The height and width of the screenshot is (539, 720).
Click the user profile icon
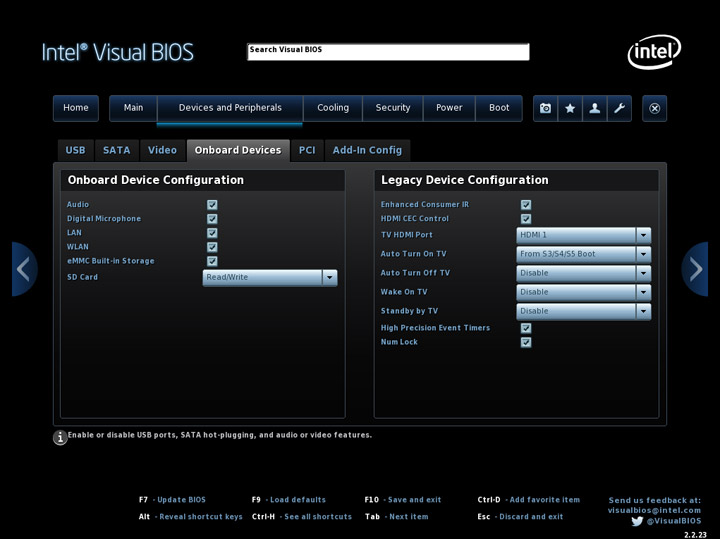[595, 108]
